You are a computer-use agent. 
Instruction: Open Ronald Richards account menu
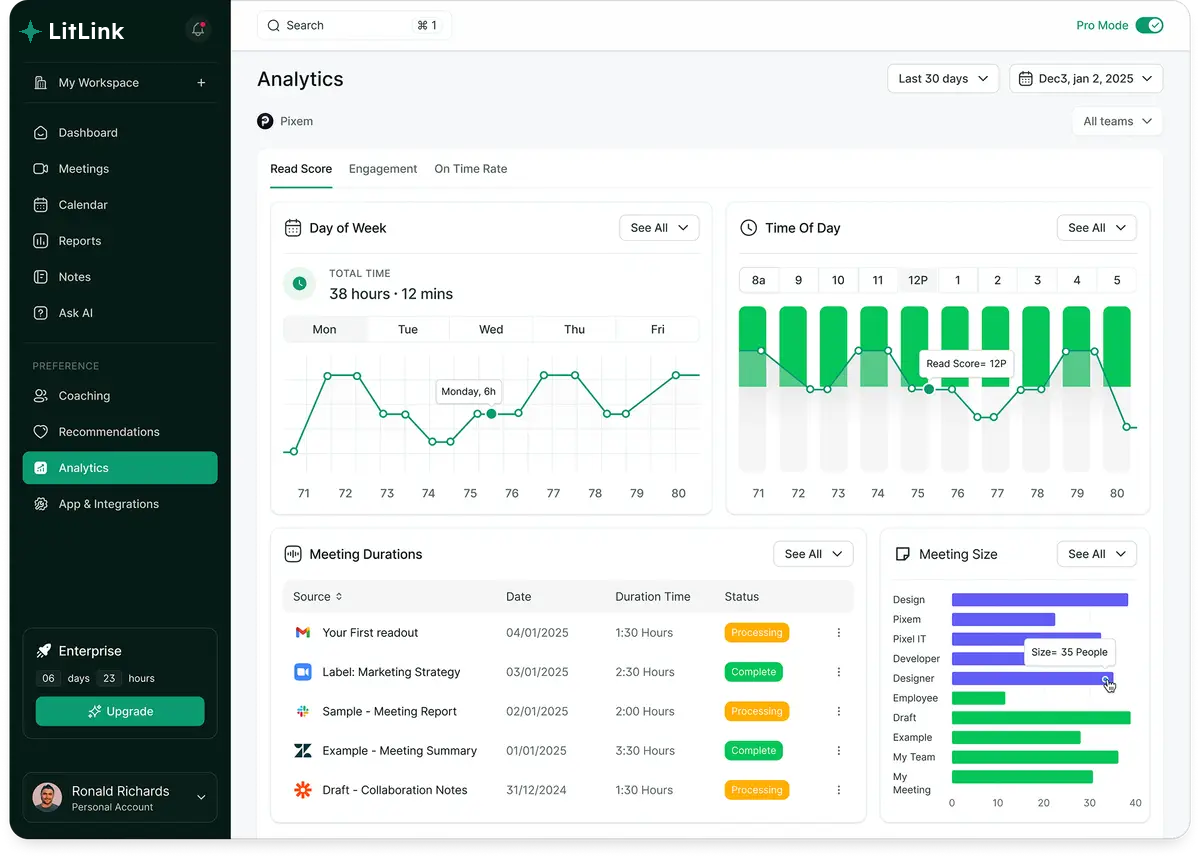pyautogui.click(x=120, y=797)
